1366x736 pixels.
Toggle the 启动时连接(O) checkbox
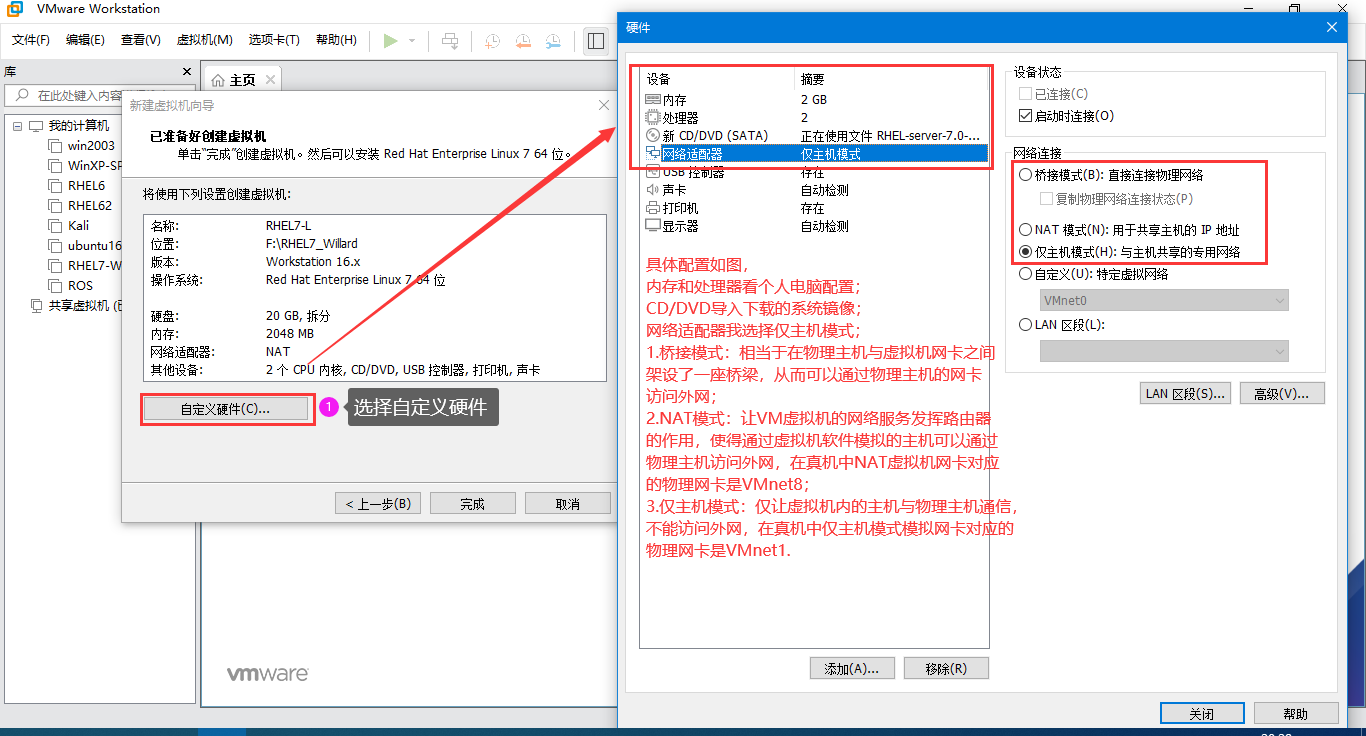tap(1024, 116)
